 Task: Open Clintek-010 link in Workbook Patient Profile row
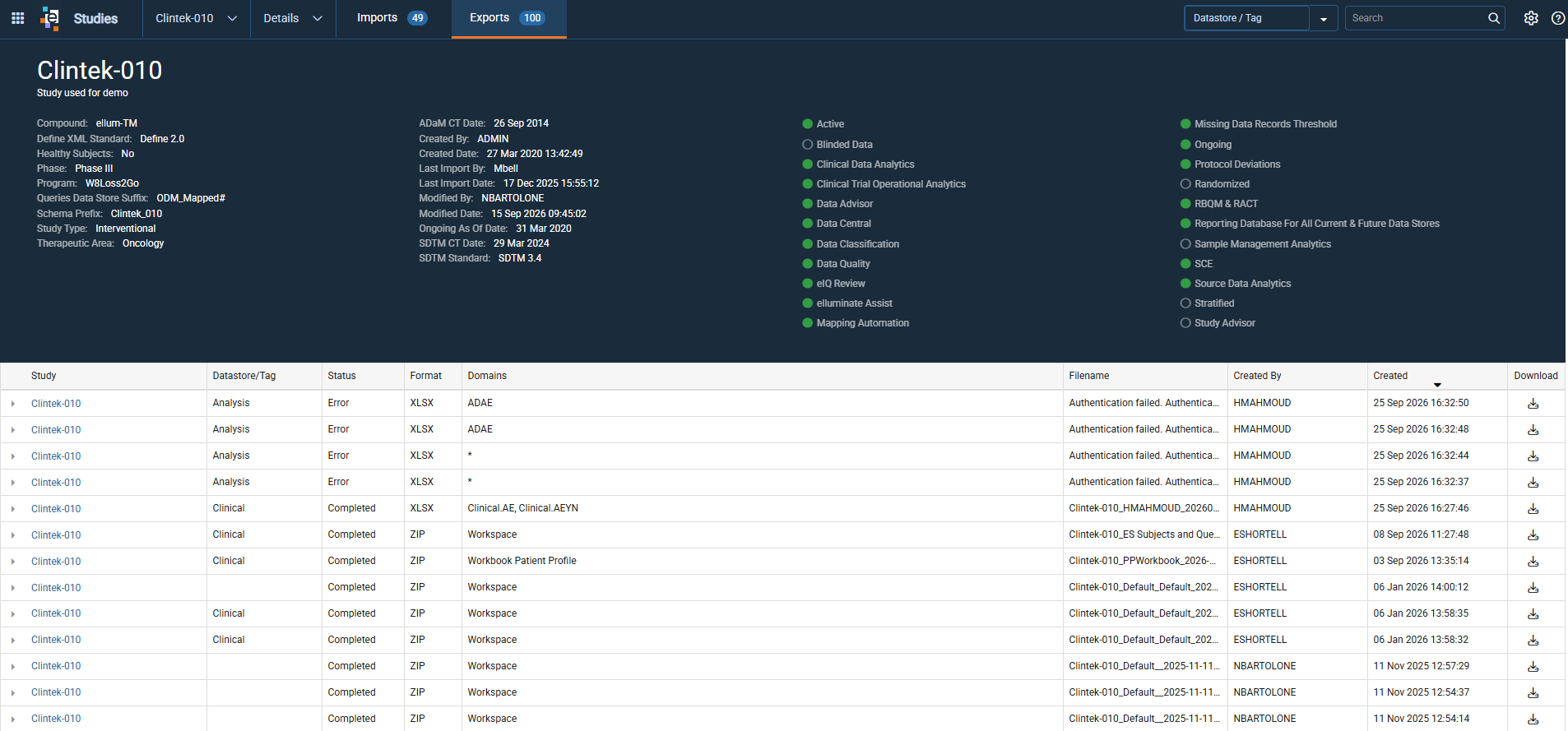56,562
